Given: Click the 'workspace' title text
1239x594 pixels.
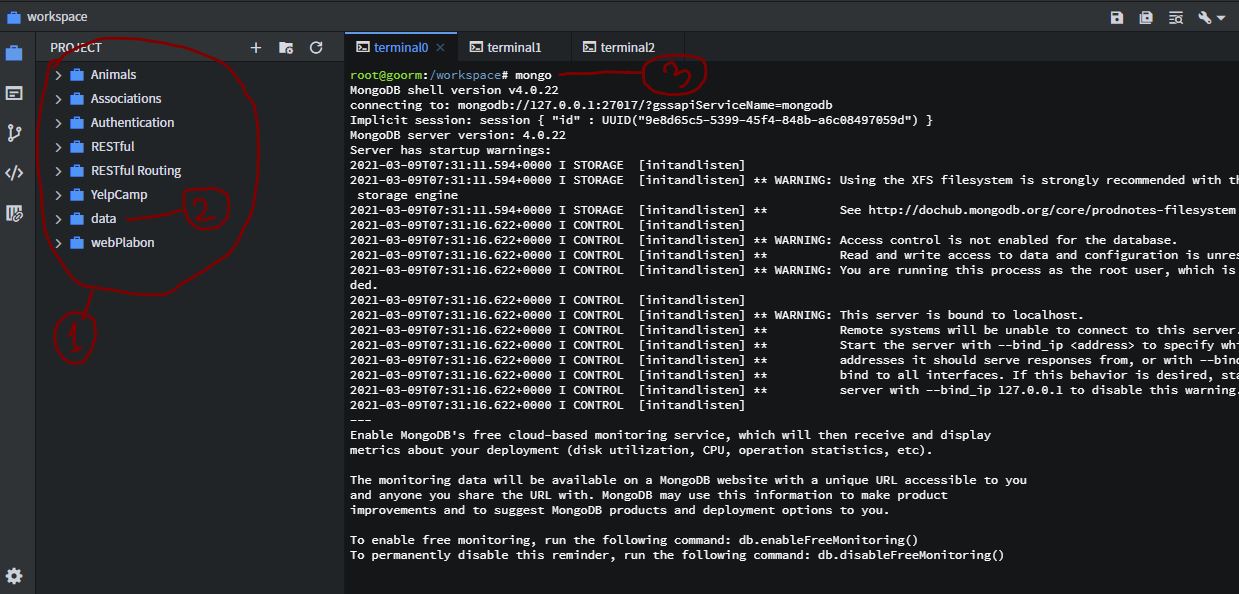Looking at the screenshot, I should click(57, 17).
